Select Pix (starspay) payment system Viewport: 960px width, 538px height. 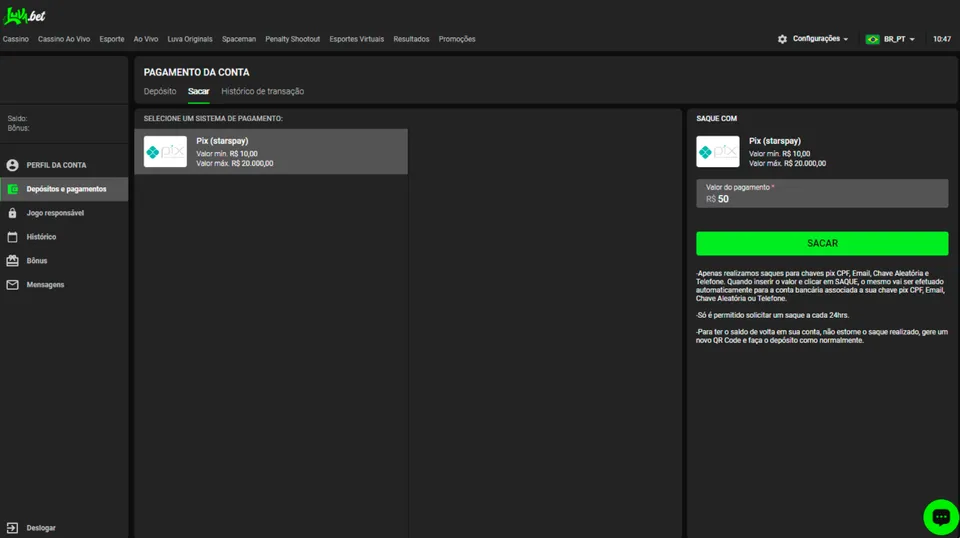271,152
